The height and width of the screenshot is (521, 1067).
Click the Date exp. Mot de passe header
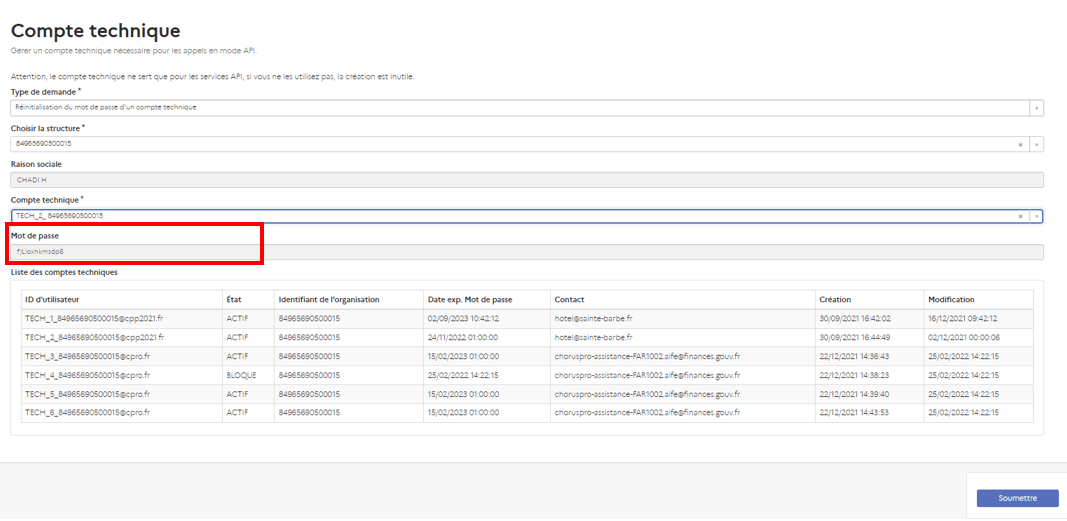coord(470,300)
